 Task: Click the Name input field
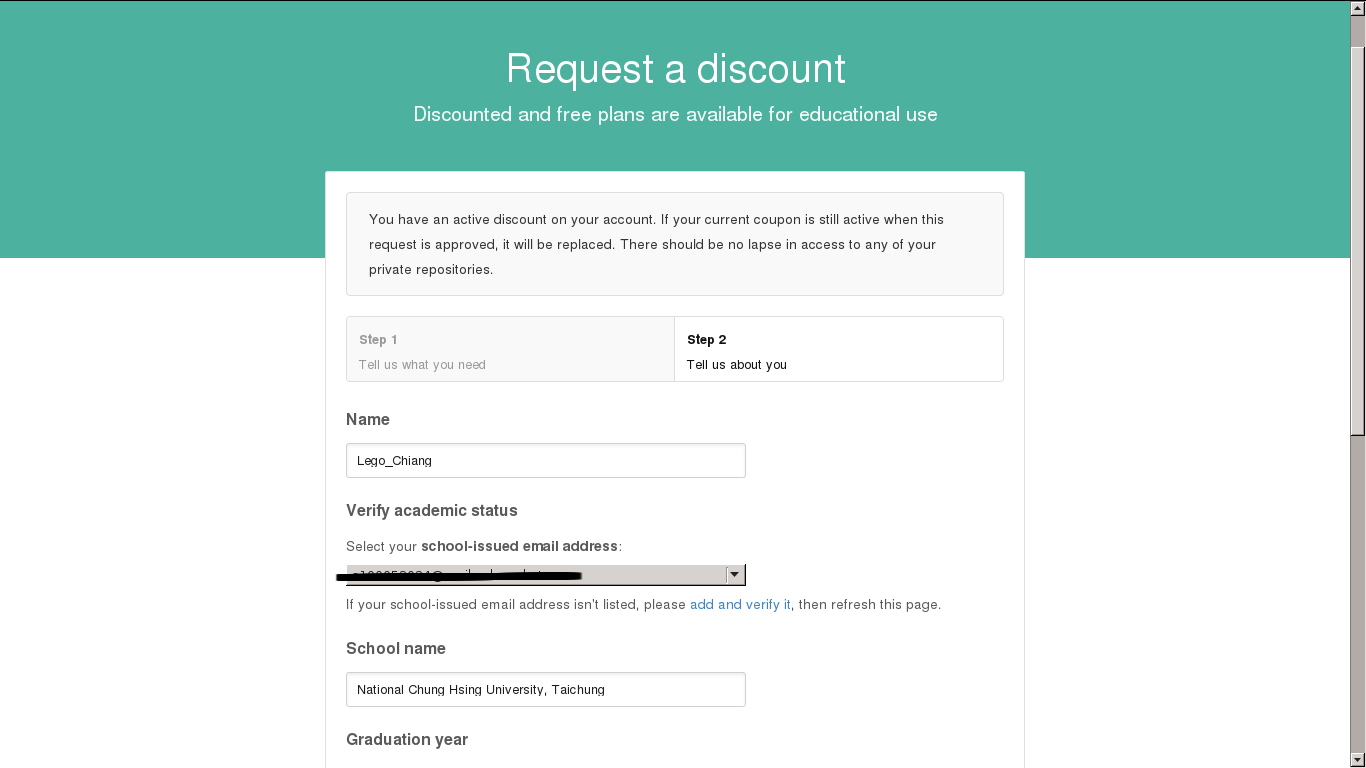click(545, 461)
